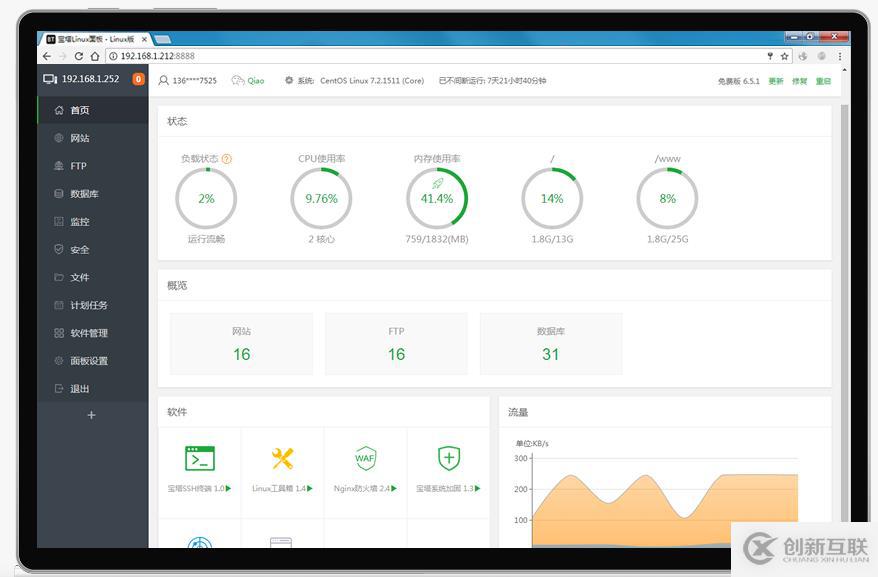Viewport: 878px width, 577px height.
Task: Open the Chrome three-dot menu
Action: [x=840, y=56]
